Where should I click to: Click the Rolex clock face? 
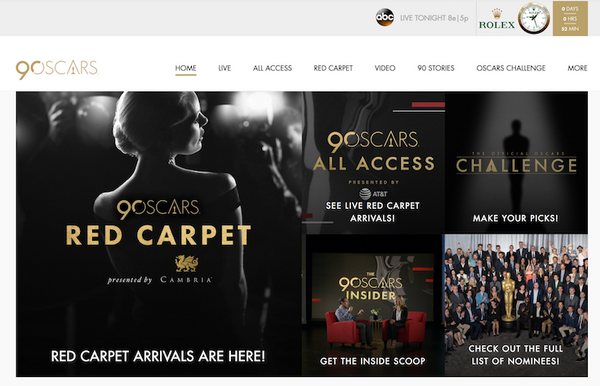534,18
